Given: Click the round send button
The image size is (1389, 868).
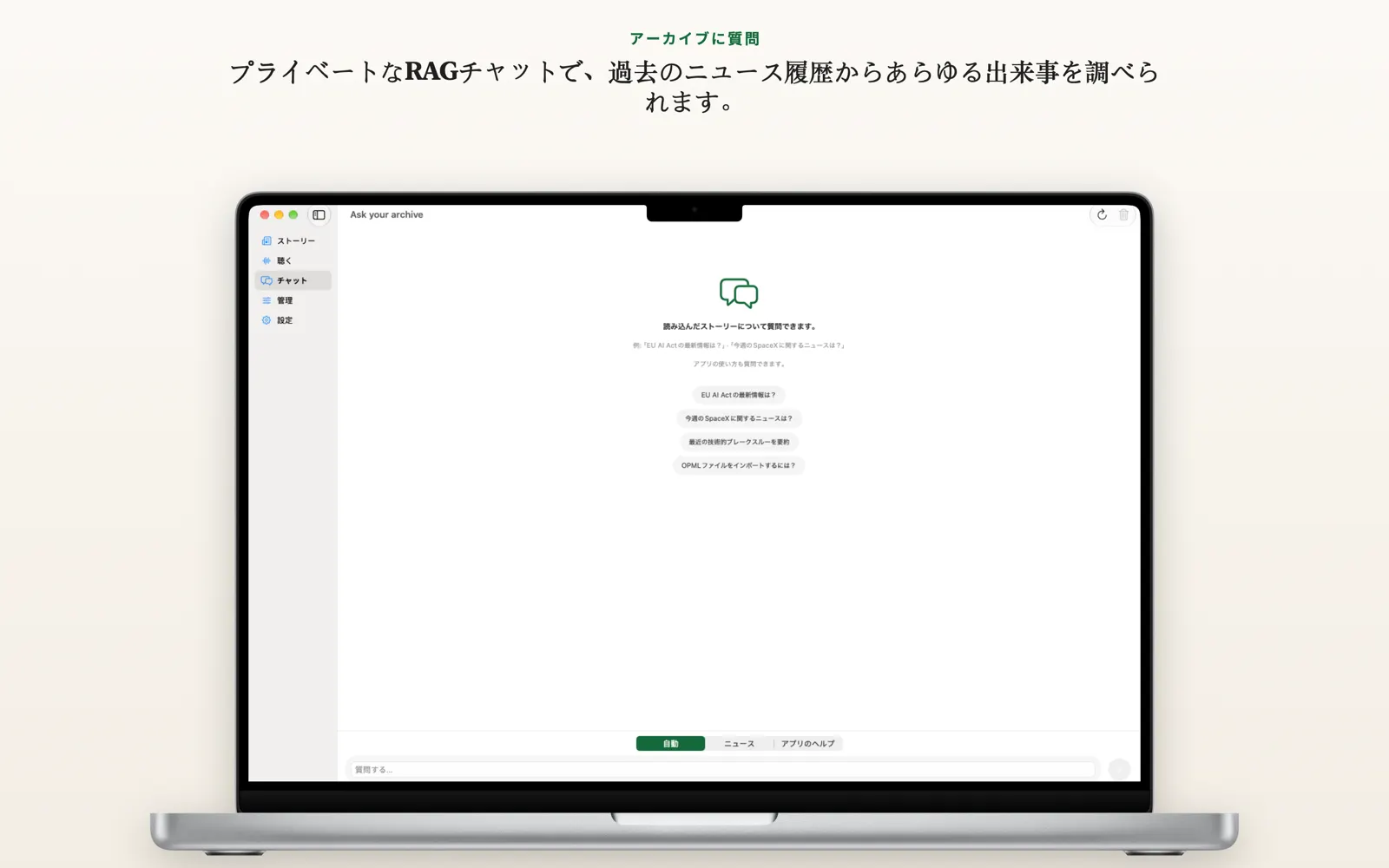Looking at the screenshot, I should click(x=1119, y=769).
